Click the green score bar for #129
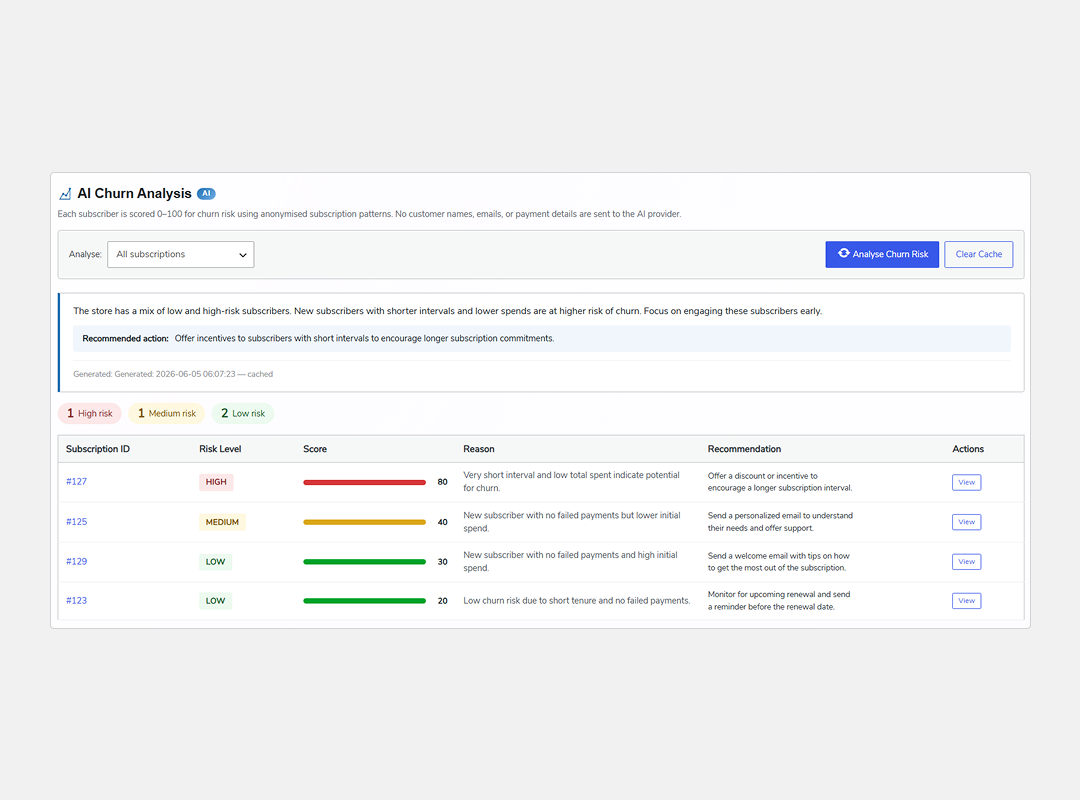This screenshot has height=800, width=1080. (364, 562)
